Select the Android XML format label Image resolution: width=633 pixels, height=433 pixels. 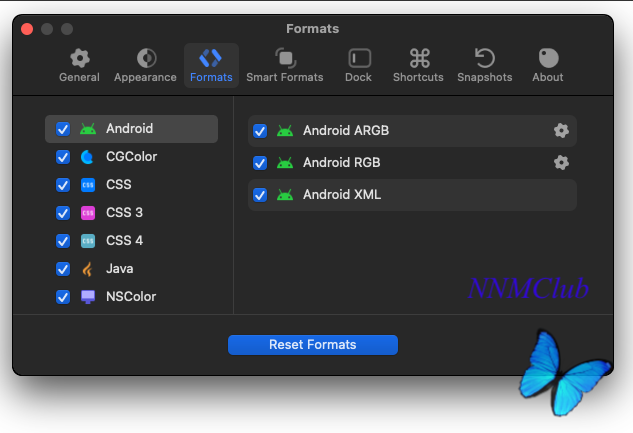click(x=342, y=195)
